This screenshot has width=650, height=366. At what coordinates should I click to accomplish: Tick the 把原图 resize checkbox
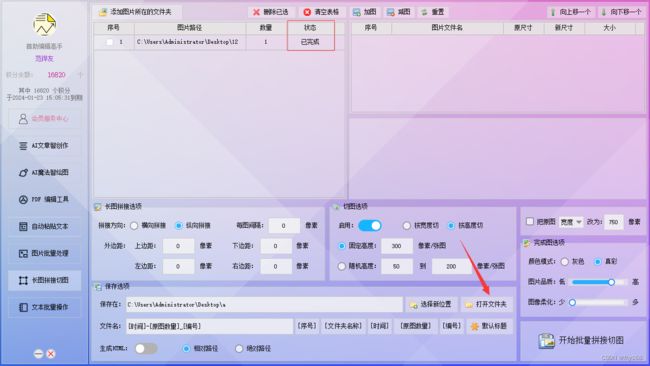pos(530,222)
